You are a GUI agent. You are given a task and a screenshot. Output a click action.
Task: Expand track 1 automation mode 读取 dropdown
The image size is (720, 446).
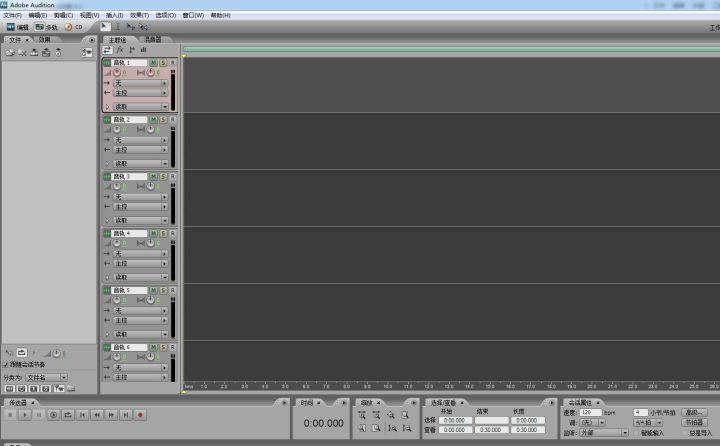click(x=164, y=106)
